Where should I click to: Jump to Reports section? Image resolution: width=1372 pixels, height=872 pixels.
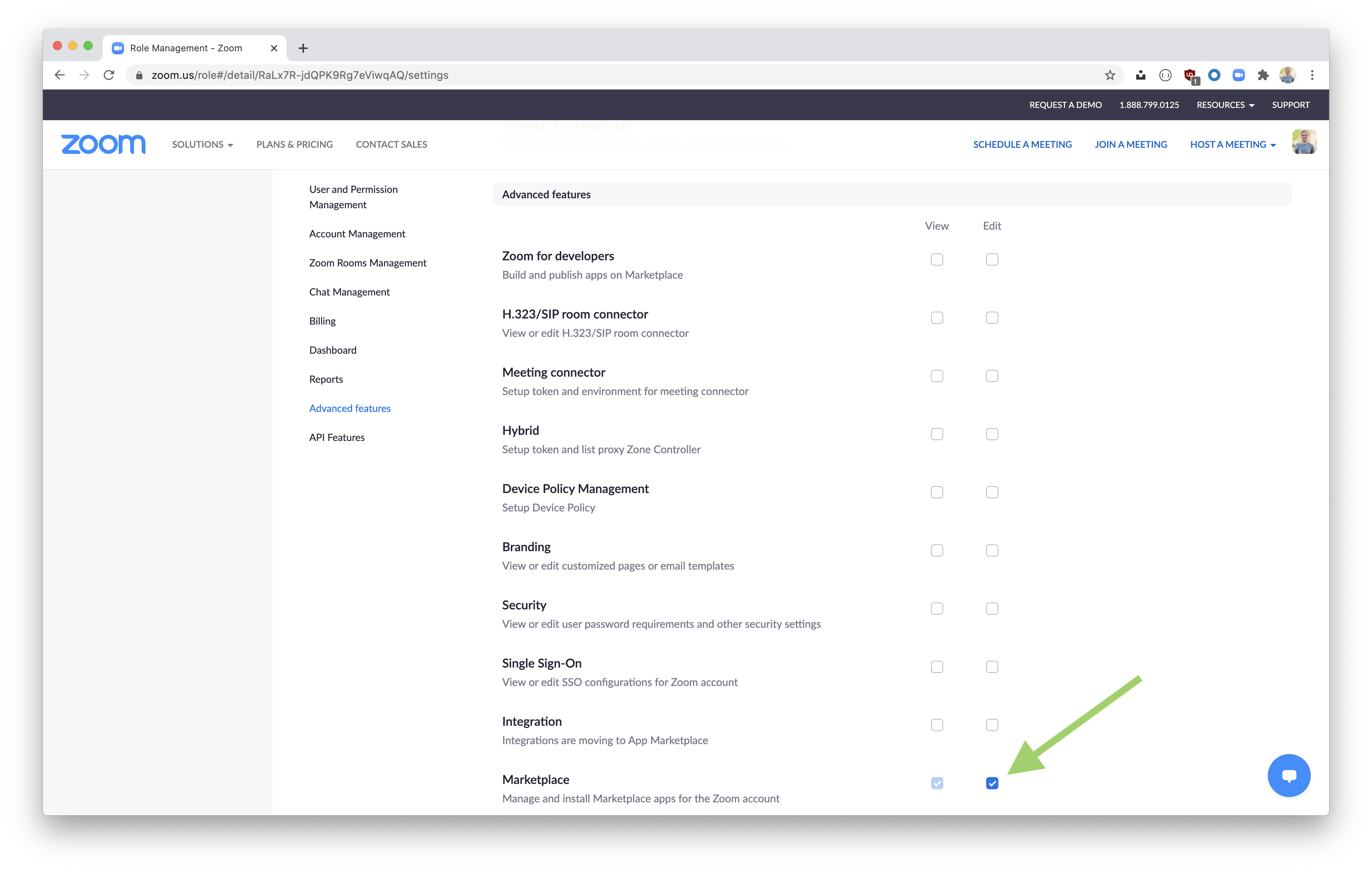pyautogui.click(x=326, y=379)
